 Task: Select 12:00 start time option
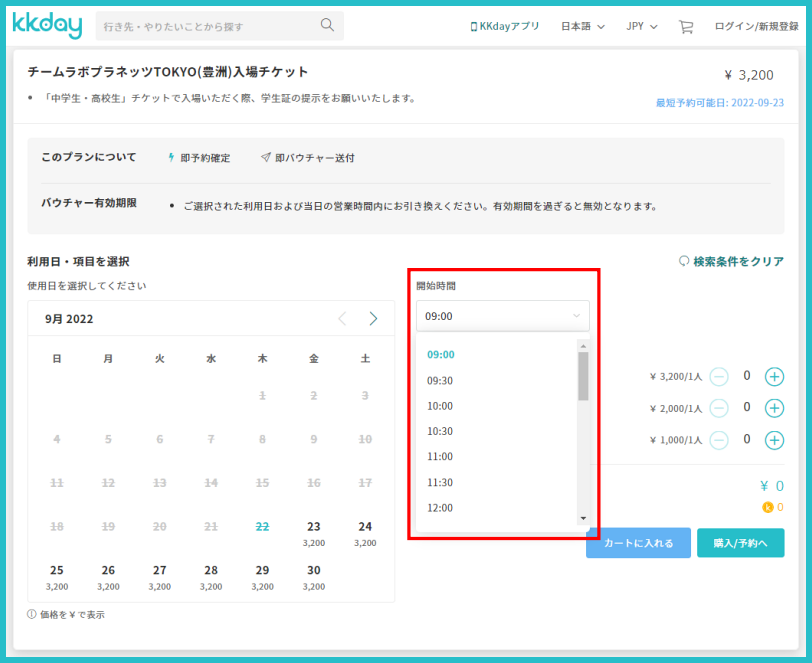(x=440, y=508)
